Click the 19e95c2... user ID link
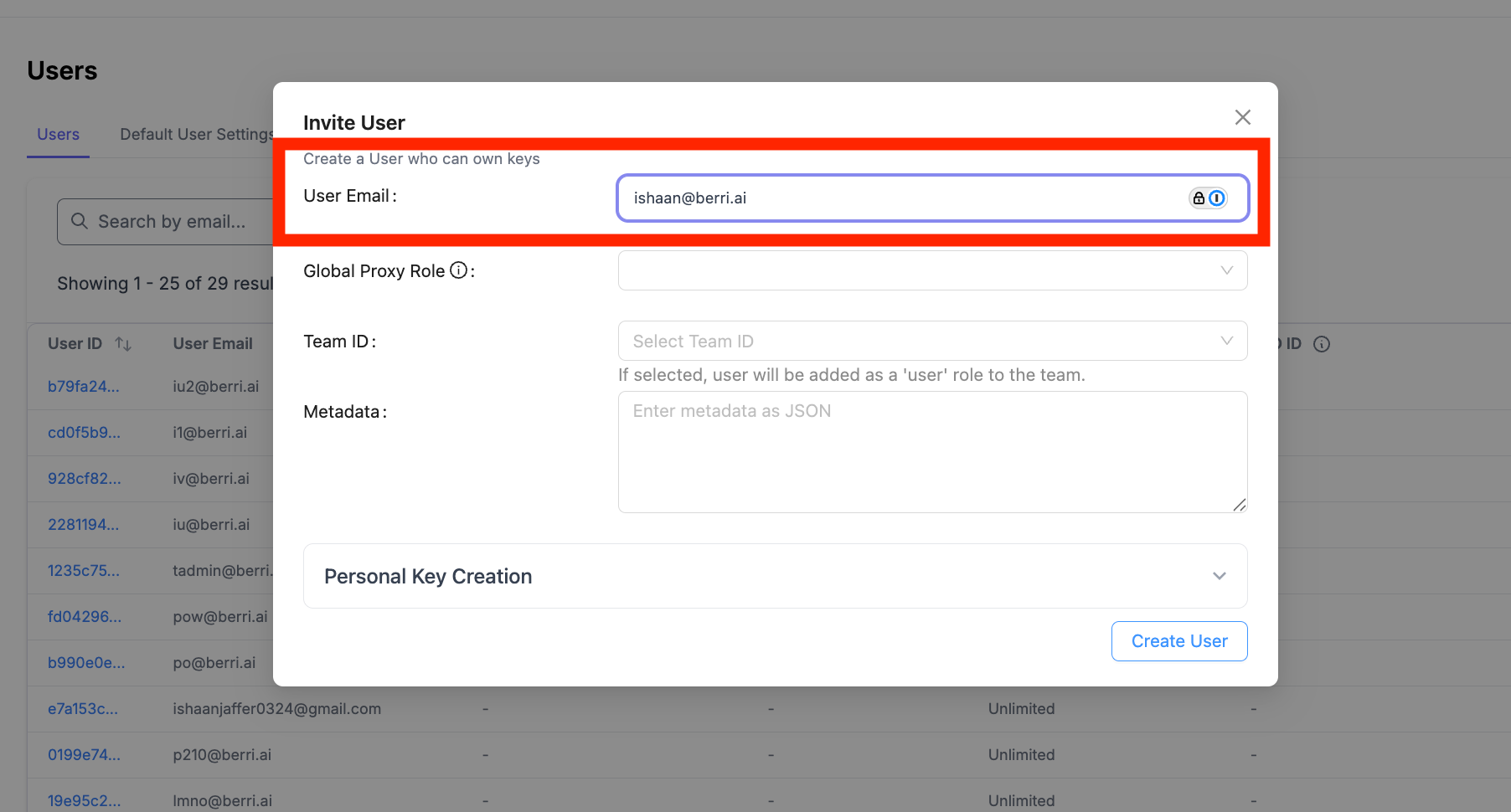This screenshot has height=812, width=1511. click(84, 800)
